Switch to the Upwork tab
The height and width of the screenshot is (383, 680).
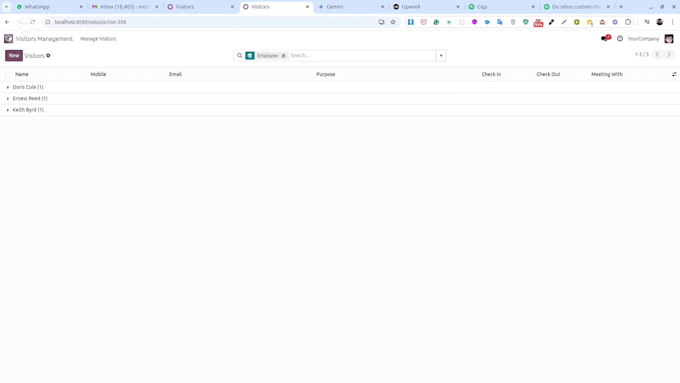pyautogui.click(x=425, y=7)
